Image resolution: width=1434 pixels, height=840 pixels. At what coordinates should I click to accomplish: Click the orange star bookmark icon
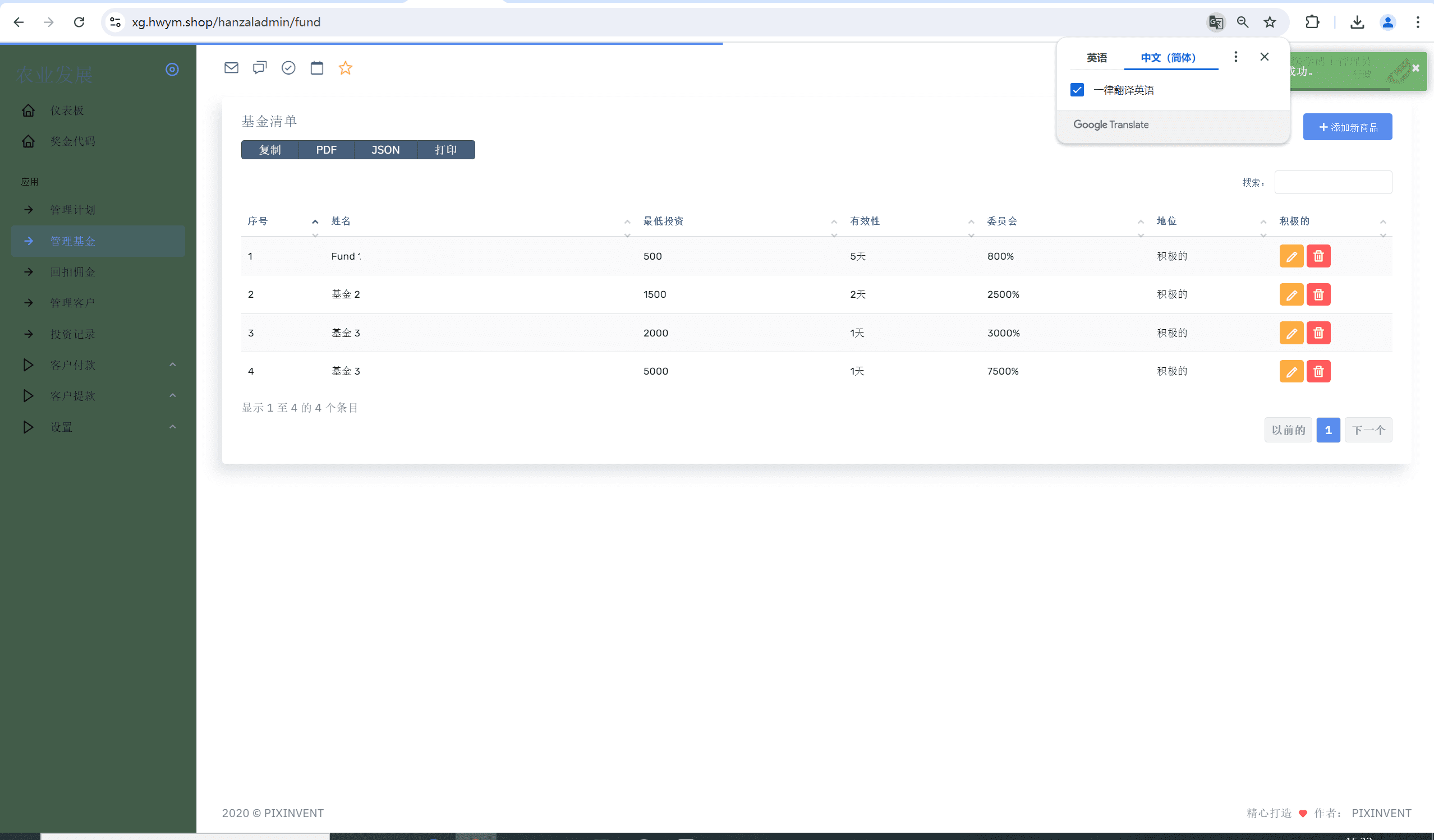[x=346, y=68]
